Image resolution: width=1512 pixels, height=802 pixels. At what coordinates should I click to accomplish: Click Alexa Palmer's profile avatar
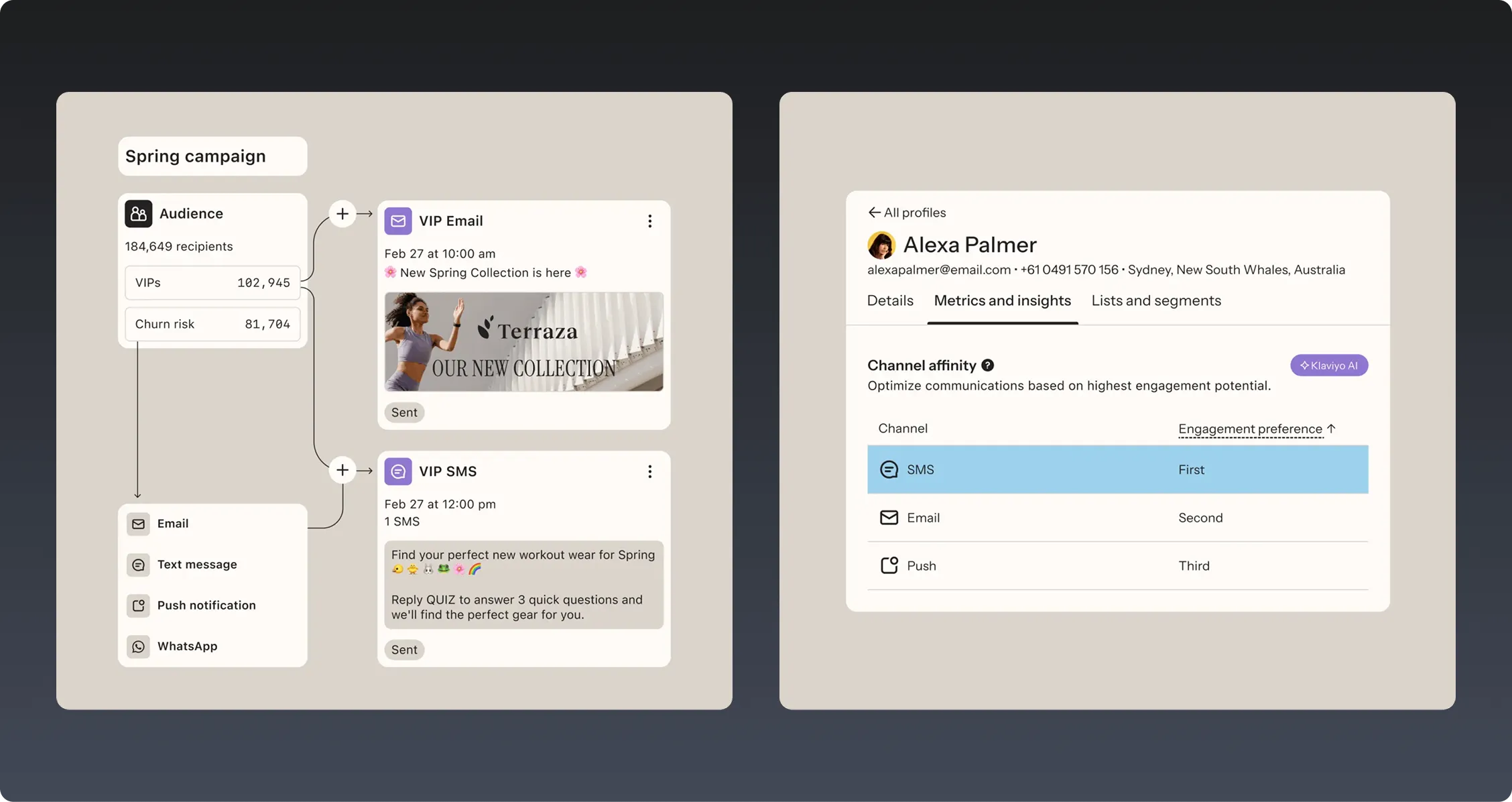(x=881, y=245)
